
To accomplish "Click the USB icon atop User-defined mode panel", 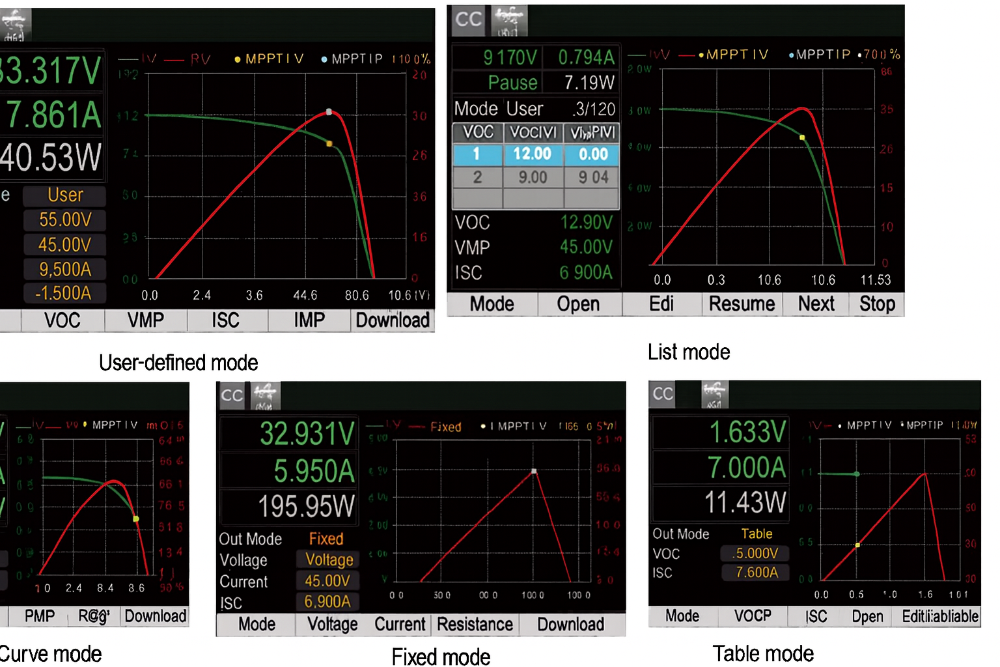I will point(17,21).
